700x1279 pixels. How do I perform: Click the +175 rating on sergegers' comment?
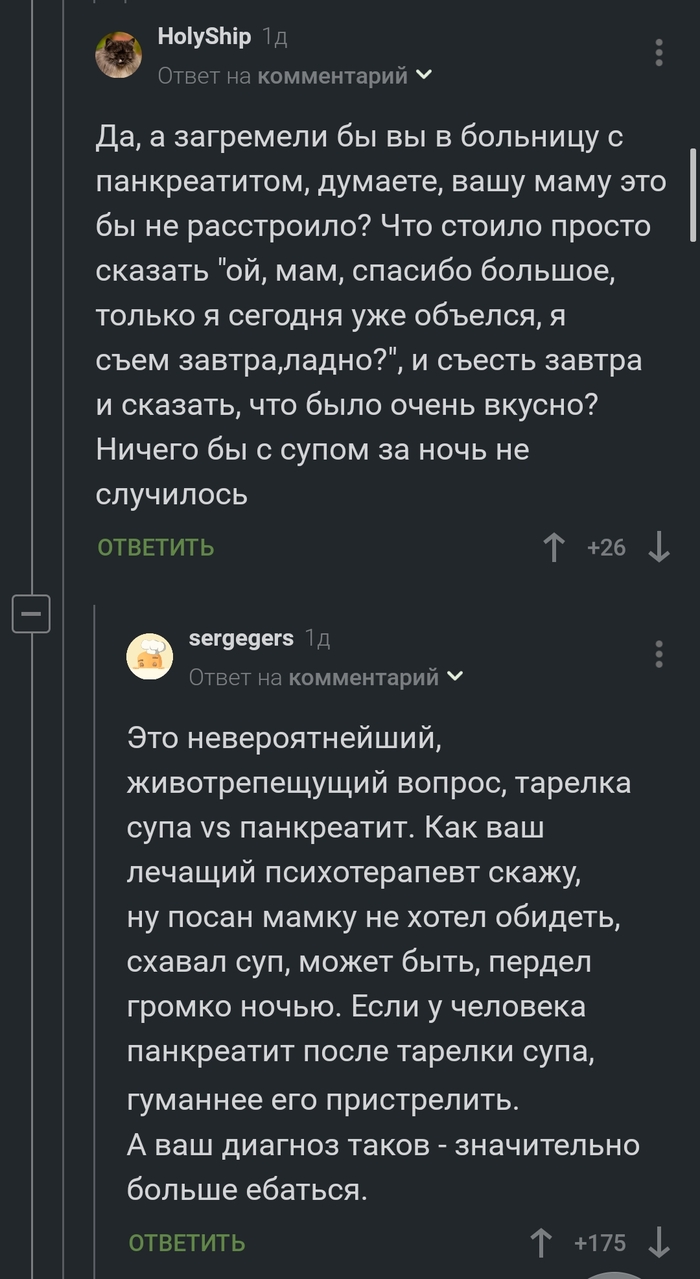600,1243
